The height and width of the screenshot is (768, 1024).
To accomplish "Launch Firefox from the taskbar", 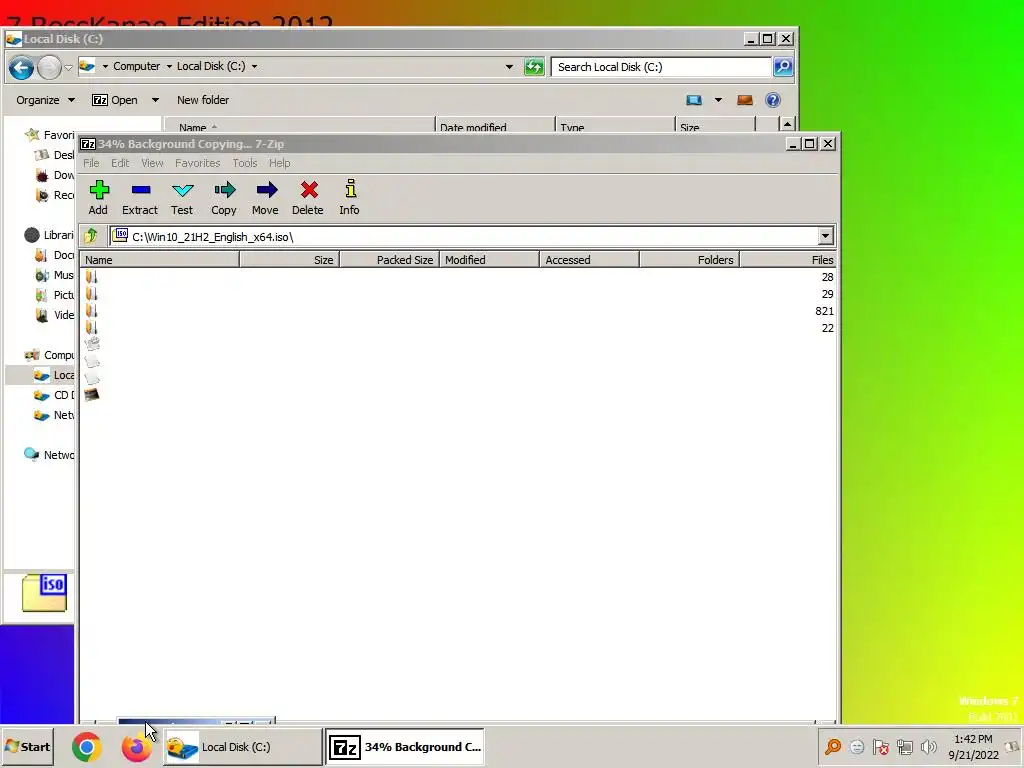I will click(x=136, y=746).
